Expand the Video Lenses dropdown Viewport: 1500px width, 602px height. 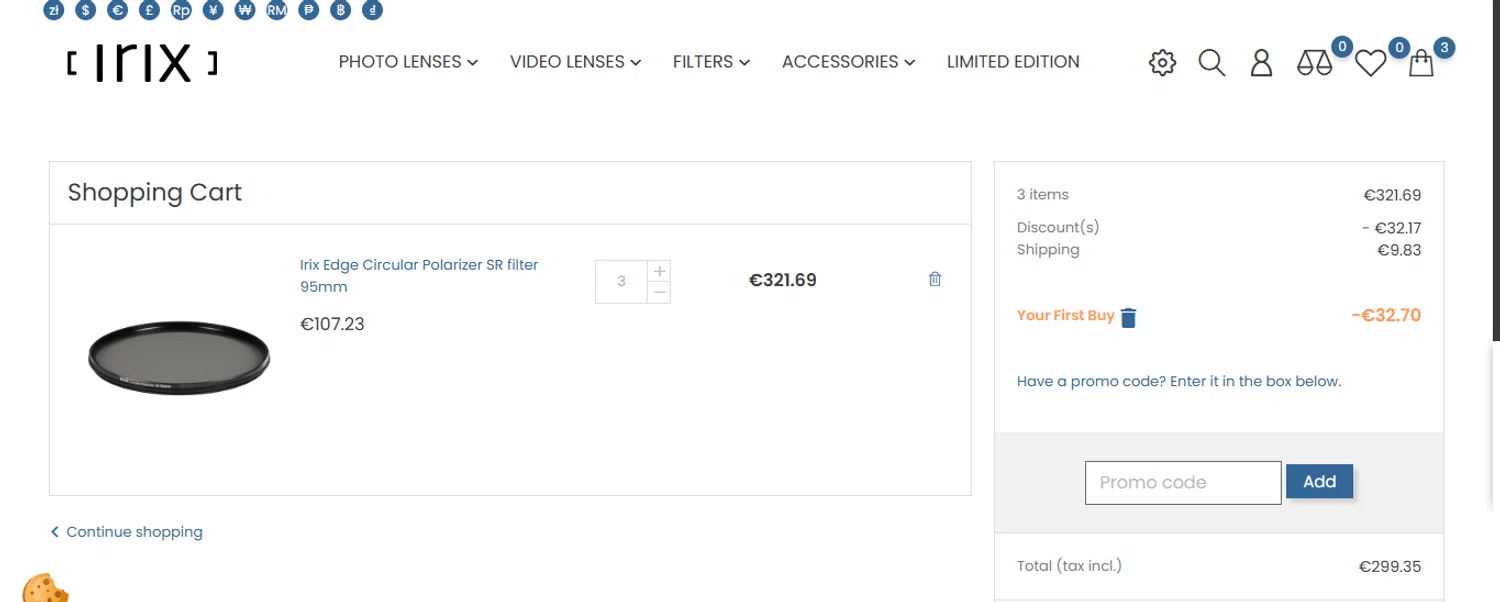click(575, 62)
